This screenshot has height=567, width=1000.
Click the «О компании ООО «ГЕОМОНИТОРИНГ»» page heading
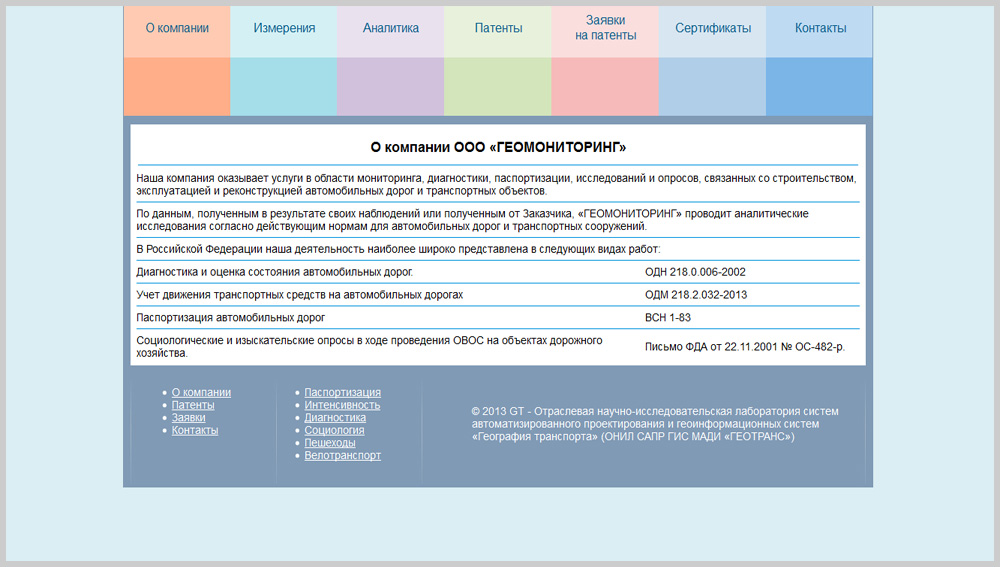pos(498,147)
